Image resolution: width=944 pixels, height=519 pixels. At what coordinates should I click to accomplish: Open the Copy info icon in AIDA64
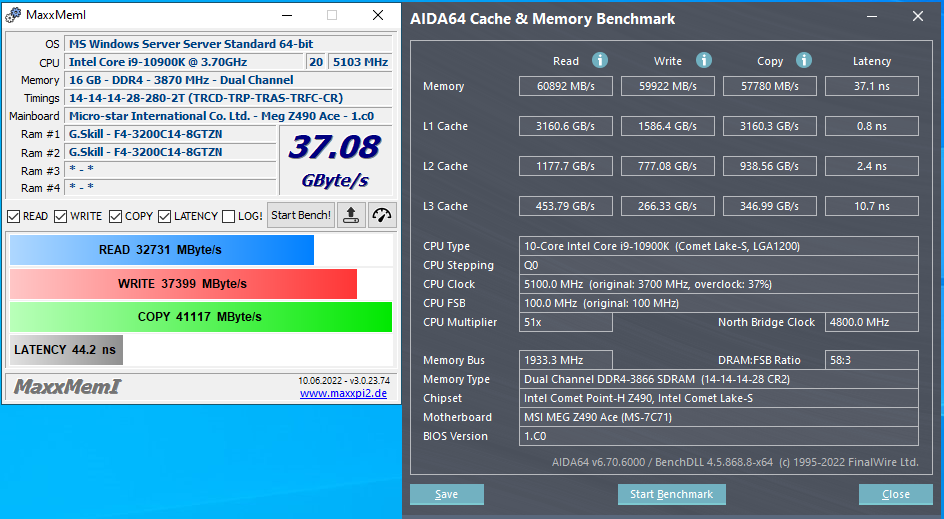pyautogui.click(x=804, y=60)
